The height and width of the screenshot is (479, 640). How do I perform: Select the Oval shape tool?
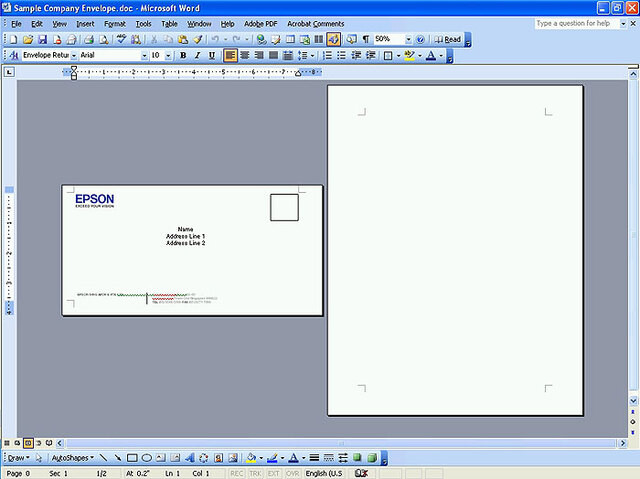147,458
